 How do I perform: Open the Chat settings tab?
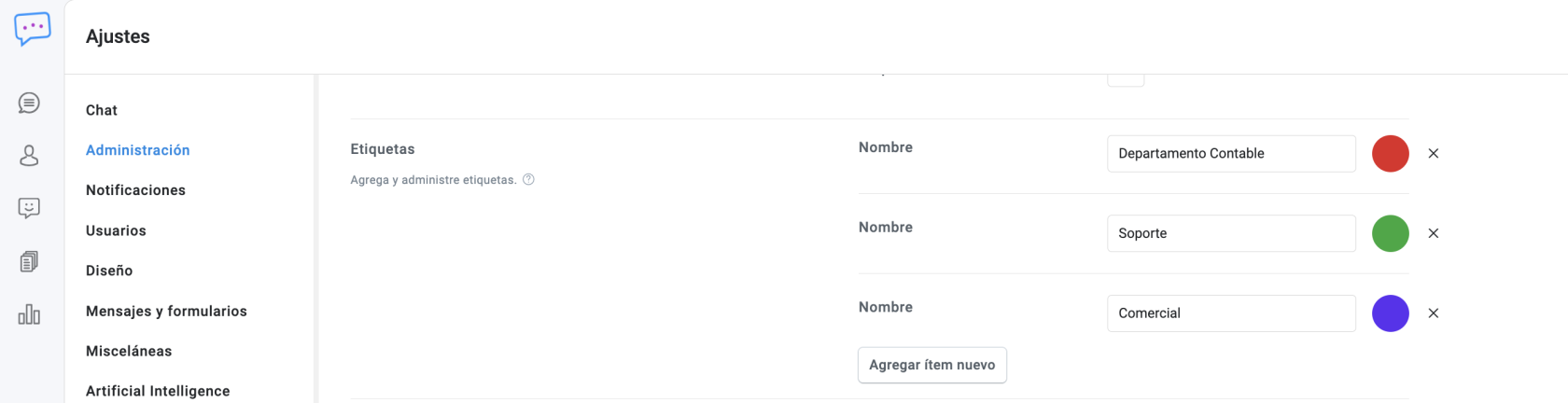point(102,110)
